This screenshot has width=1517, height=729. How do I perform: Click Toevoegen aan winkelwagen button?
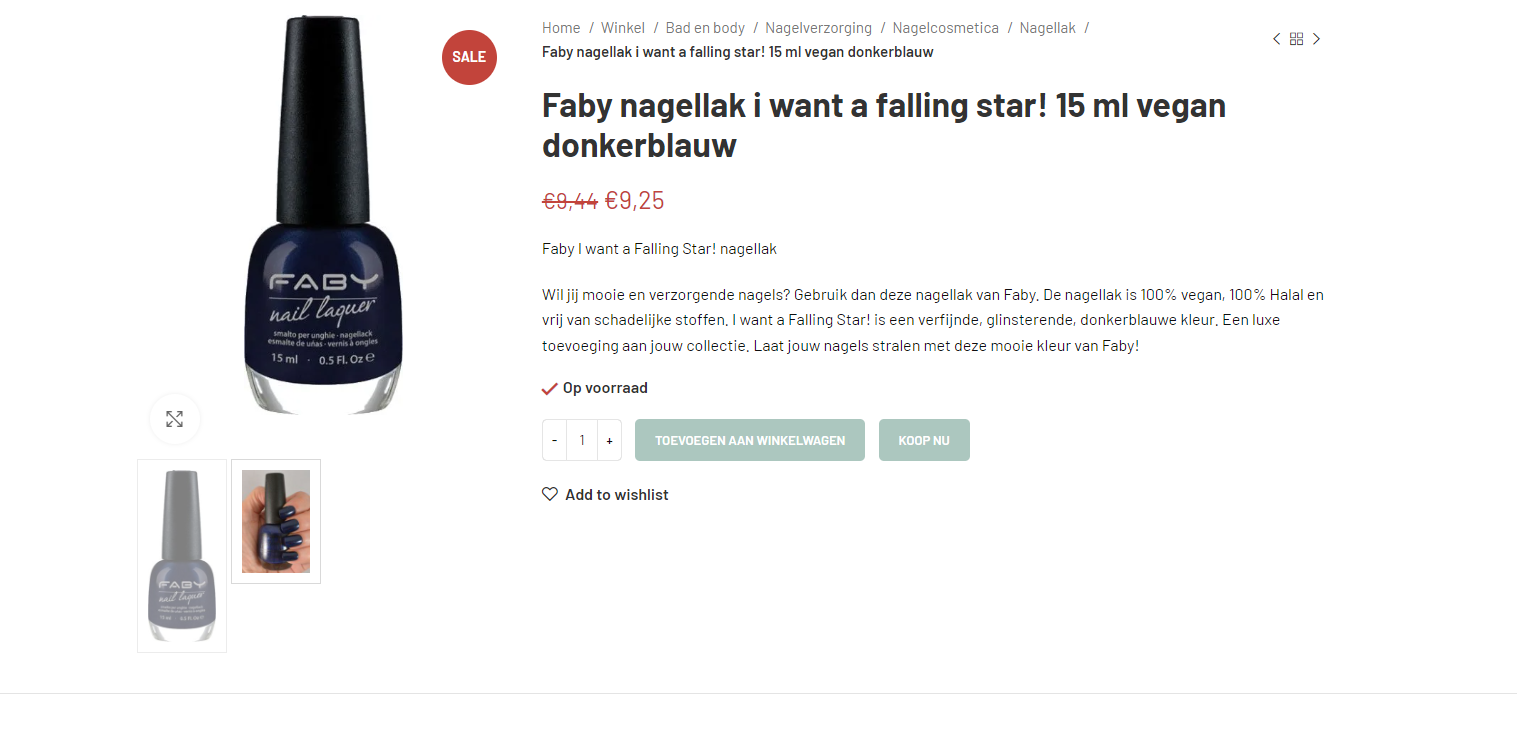point(750,440)
